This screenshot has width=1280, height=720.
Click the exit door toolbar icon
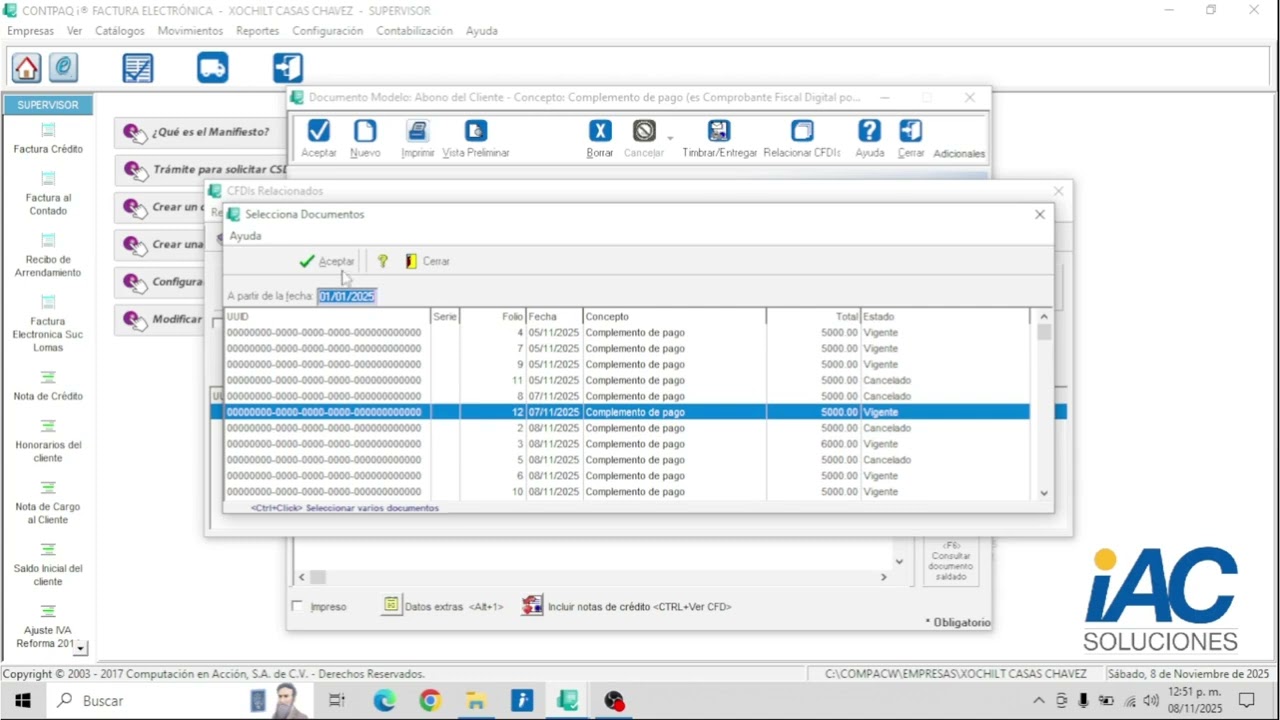pyautogui.click(x=288, y=68)
